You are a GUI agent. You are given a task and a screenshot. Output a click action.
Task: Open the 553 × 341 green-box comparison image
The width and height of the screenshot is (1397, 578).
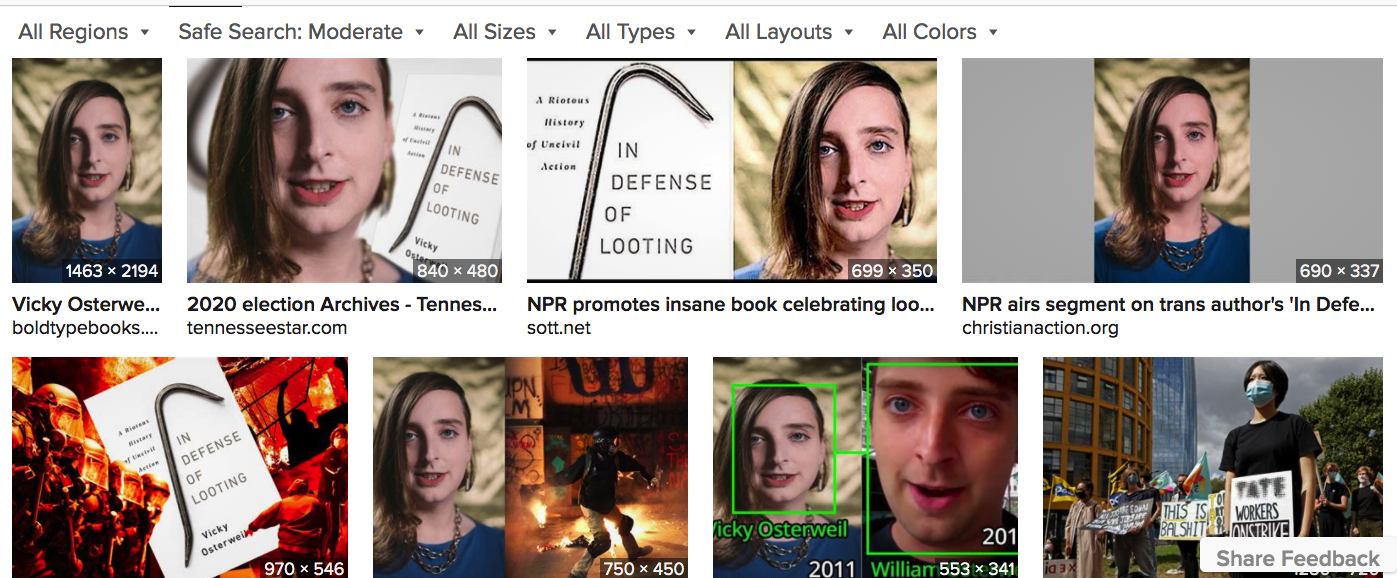(865, 468)
